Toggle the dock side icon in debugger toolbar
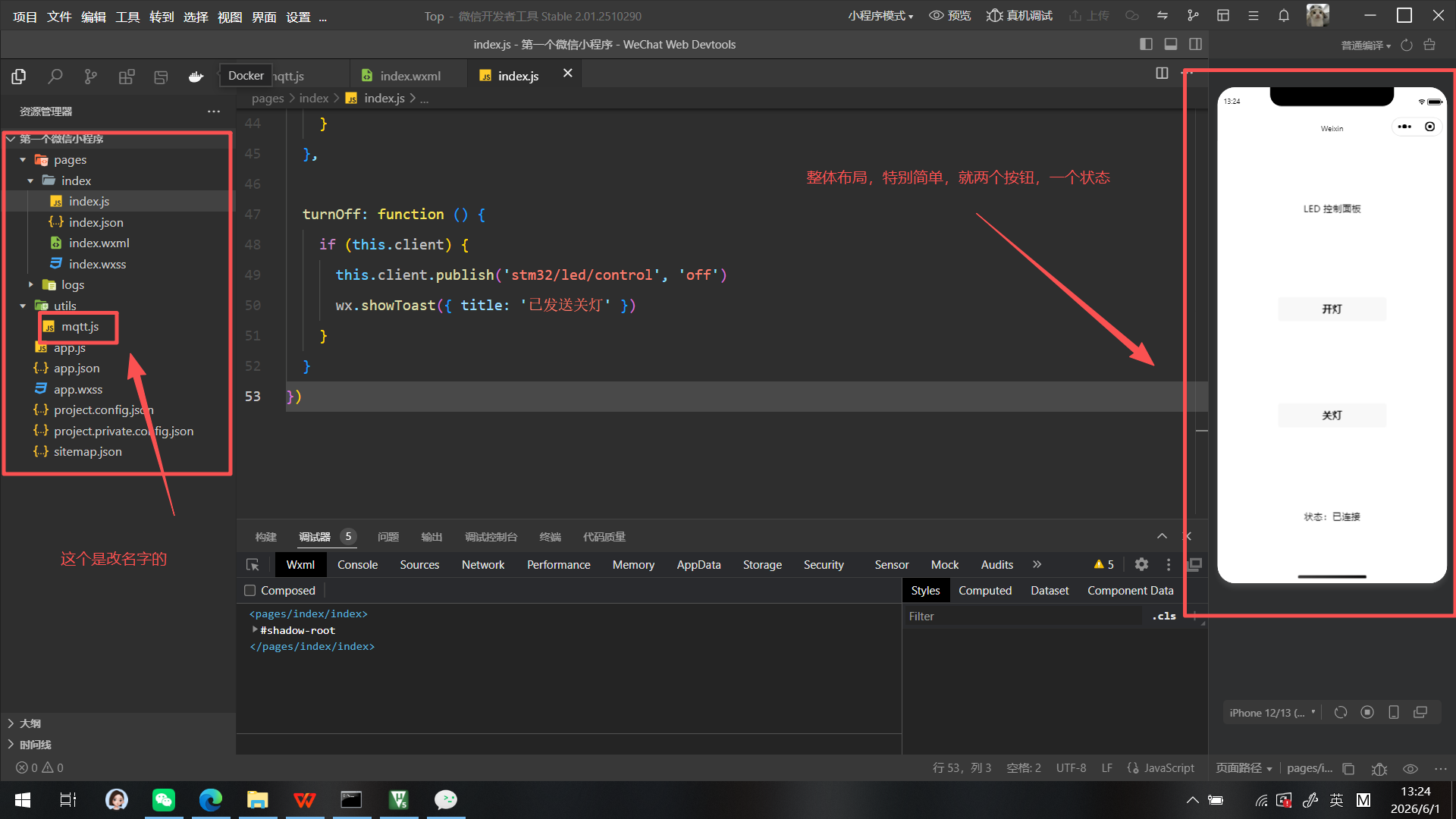The width and height of the screenshot is (1456, 819). [x=1194, y=564]
